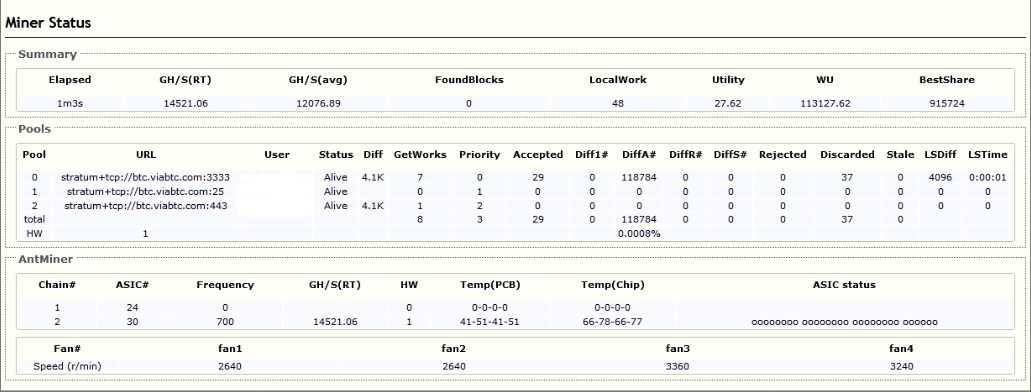Viewport: 1031px width, 392px height.
Task: Click the total row label in Pools
Action: pyautogui.click(x=34, y=219)
